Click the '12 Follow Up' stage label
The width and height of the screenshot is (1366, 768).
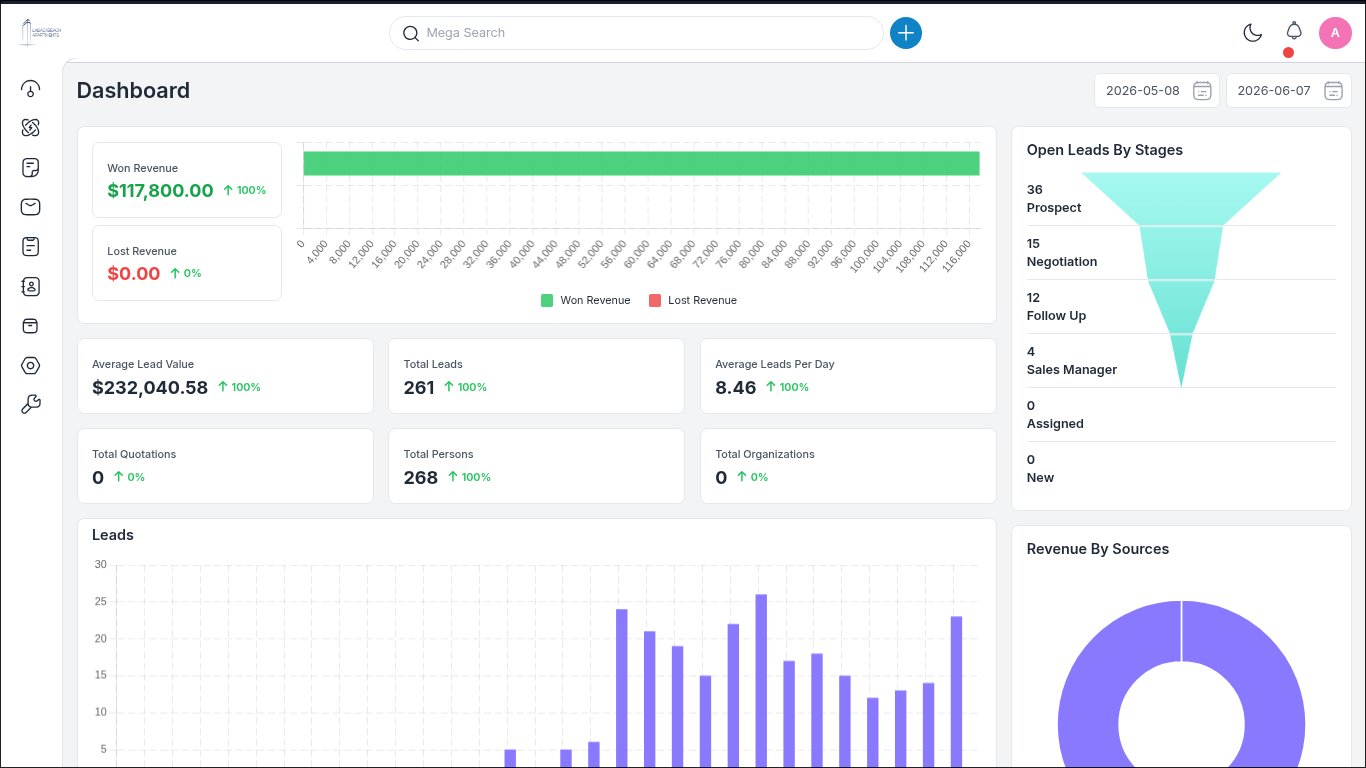(1056, 307)
